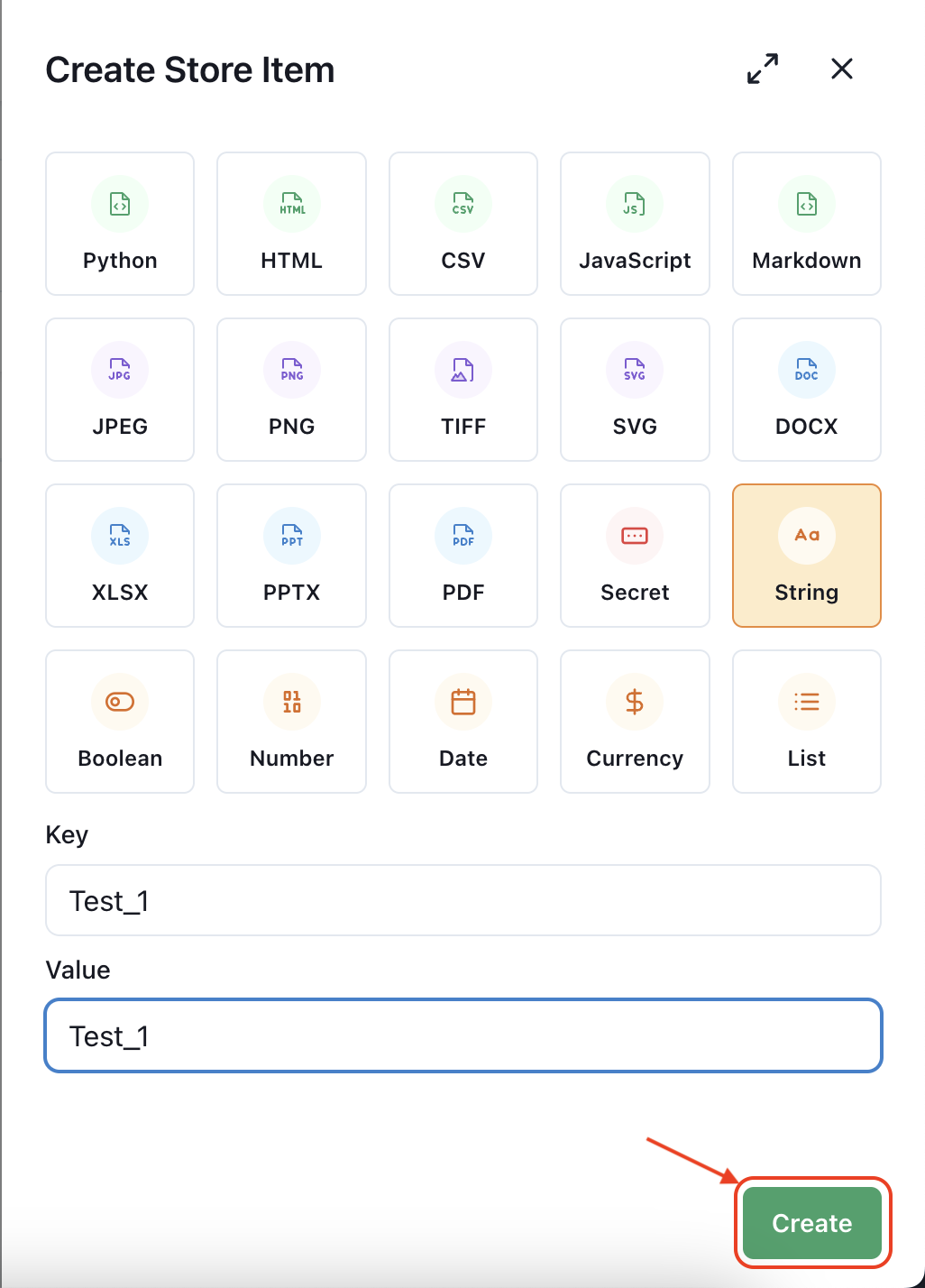Choose the PDF type tile
Screen dimensions: 925x1288
462,556
